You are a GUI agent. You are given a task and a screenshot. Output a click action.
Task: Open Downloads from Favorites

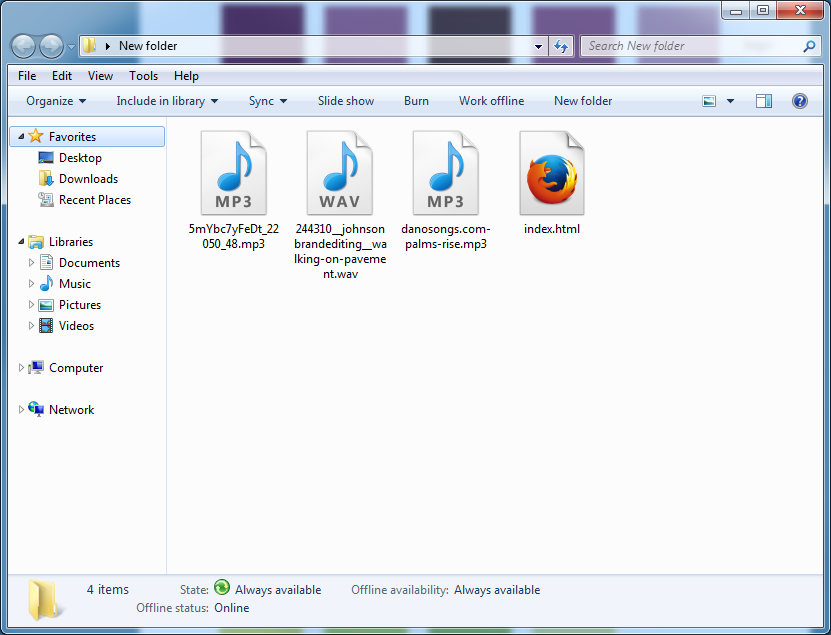coord(89,179)
